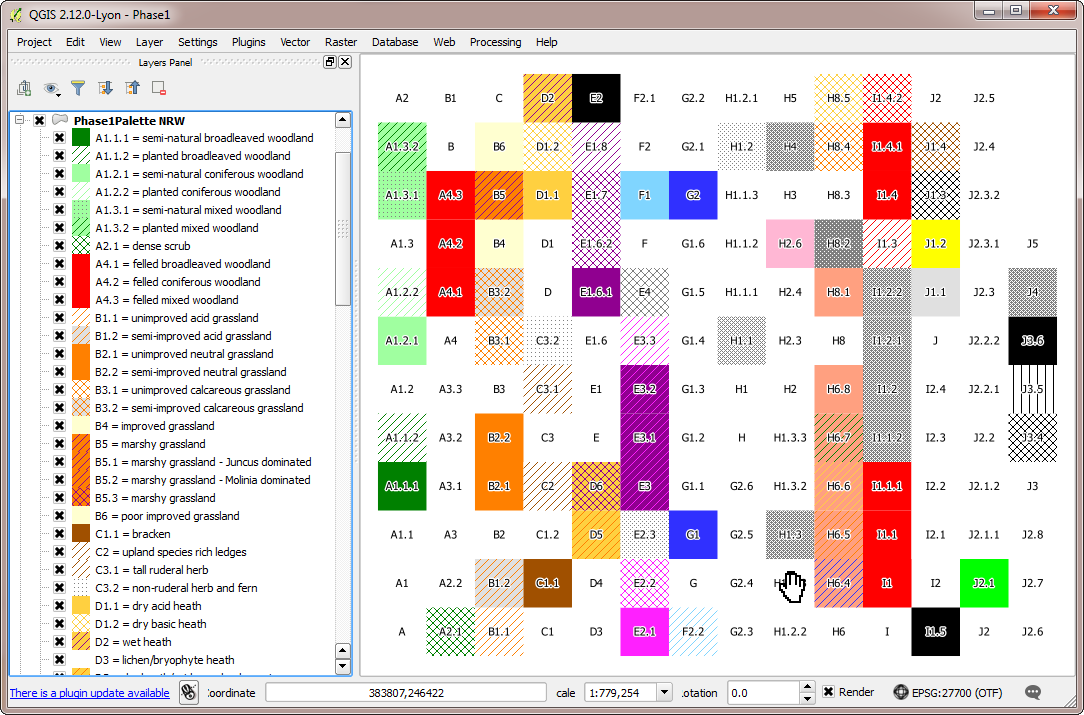Open the CRS status EPSG:27700 icon
Viewport: 1084px width, 715px height.
[x=903, y=692]
